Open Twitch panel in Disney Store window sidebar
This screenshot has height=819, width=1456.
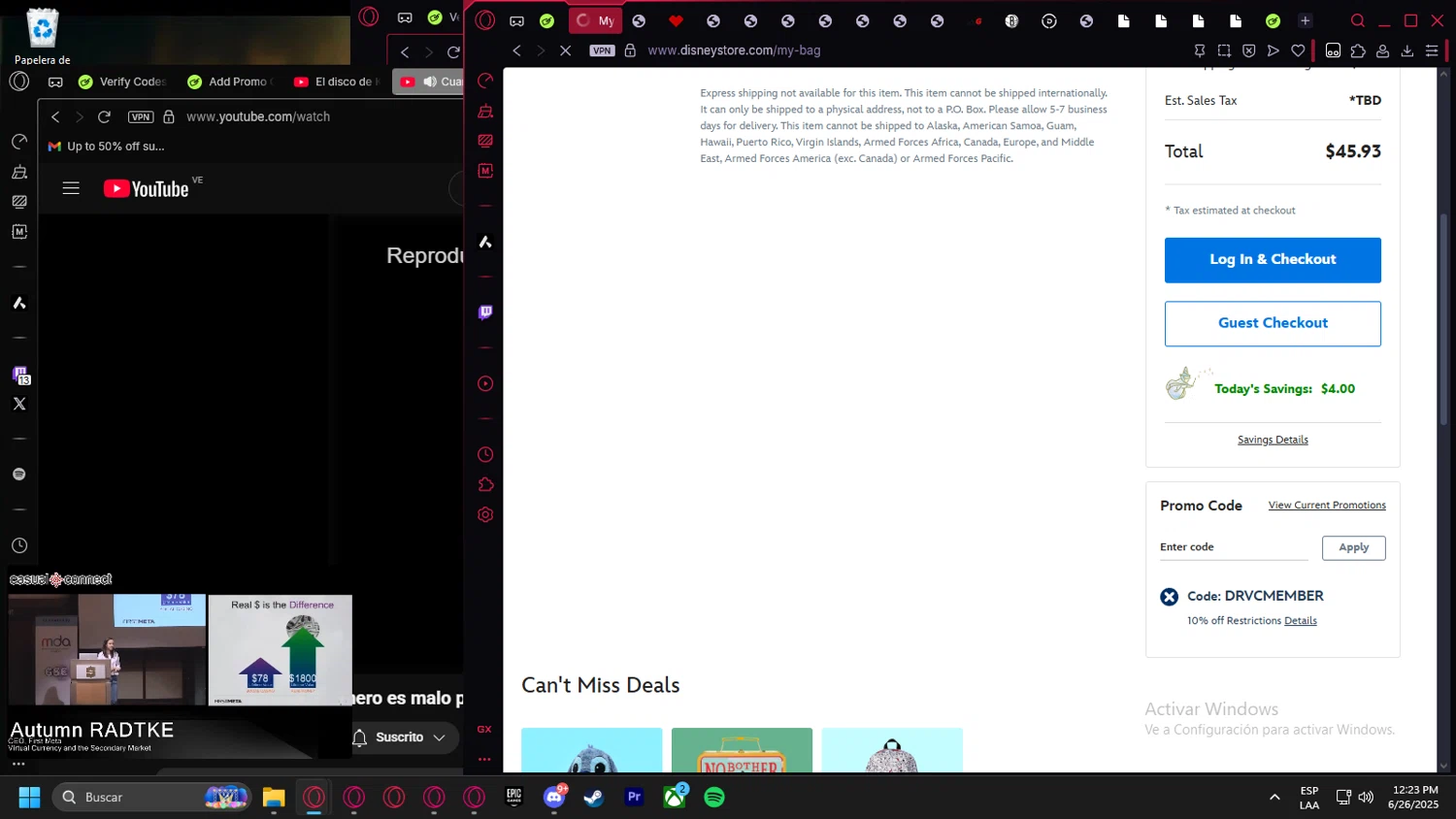(485, 312)
